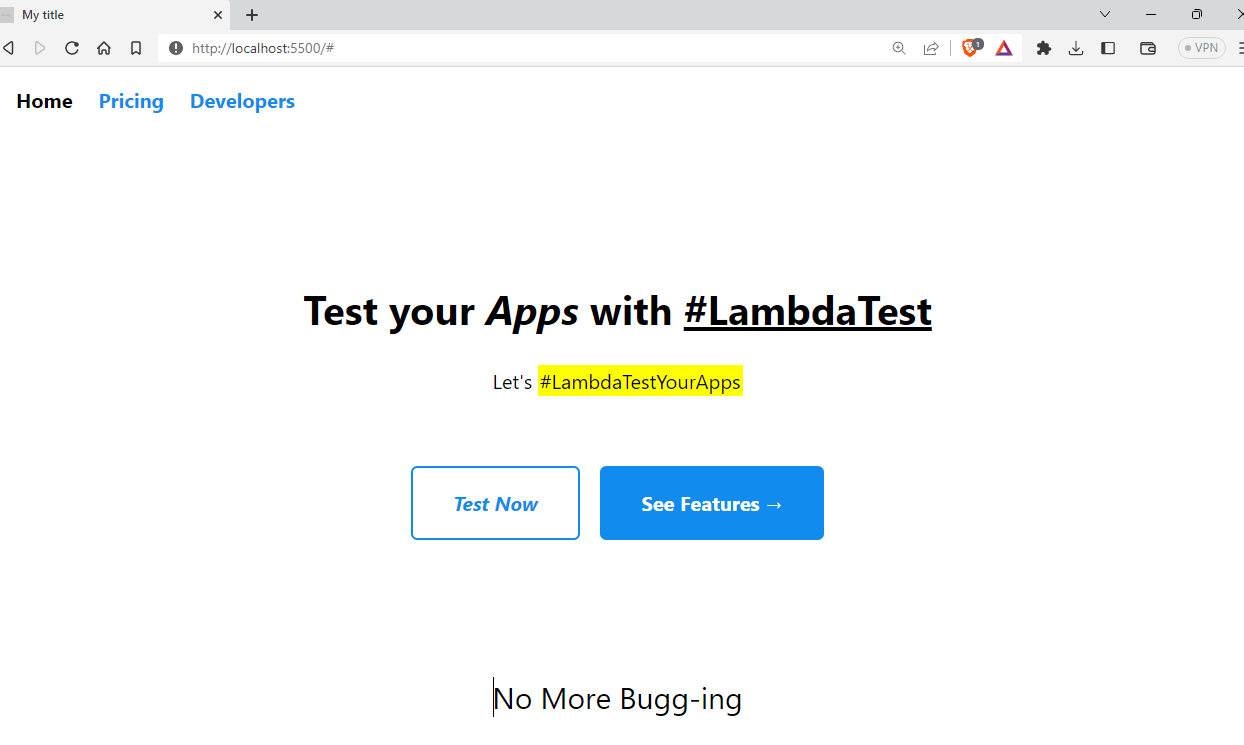Screen dimensions: 1244x745
Task: Click the browser back arrow
Action: [x=9, y=48]
